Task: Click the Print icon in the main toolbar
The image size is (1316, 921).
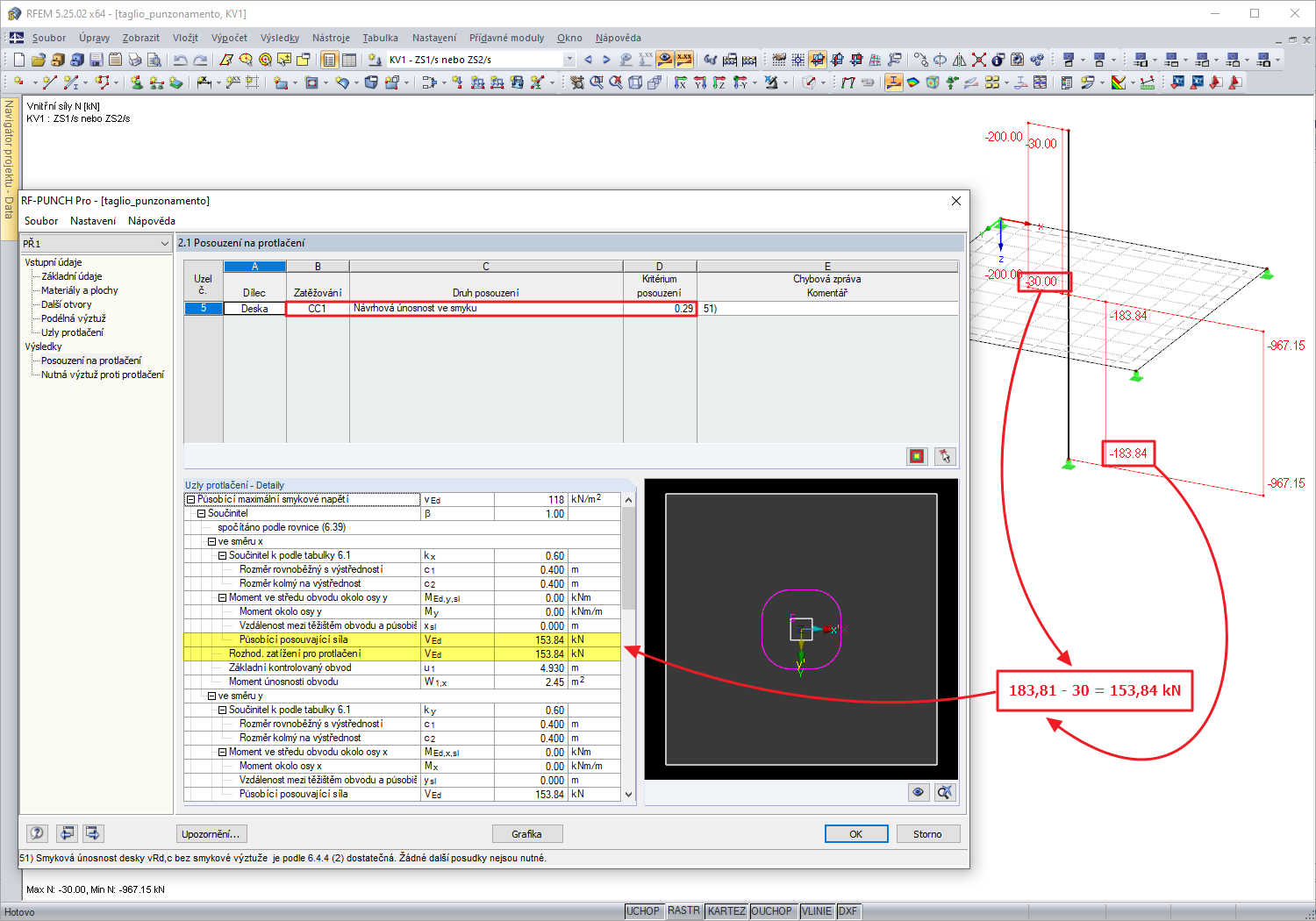Action: (x=135, y=60)
